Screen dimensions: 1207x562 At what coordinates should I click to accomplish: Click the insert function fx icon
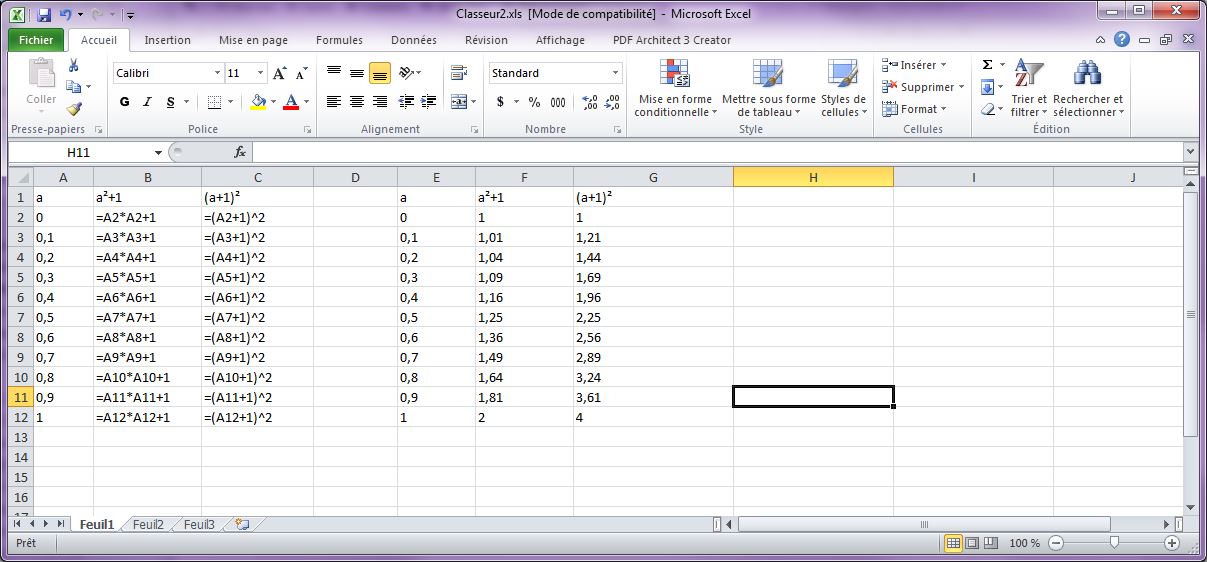point(240,152)
